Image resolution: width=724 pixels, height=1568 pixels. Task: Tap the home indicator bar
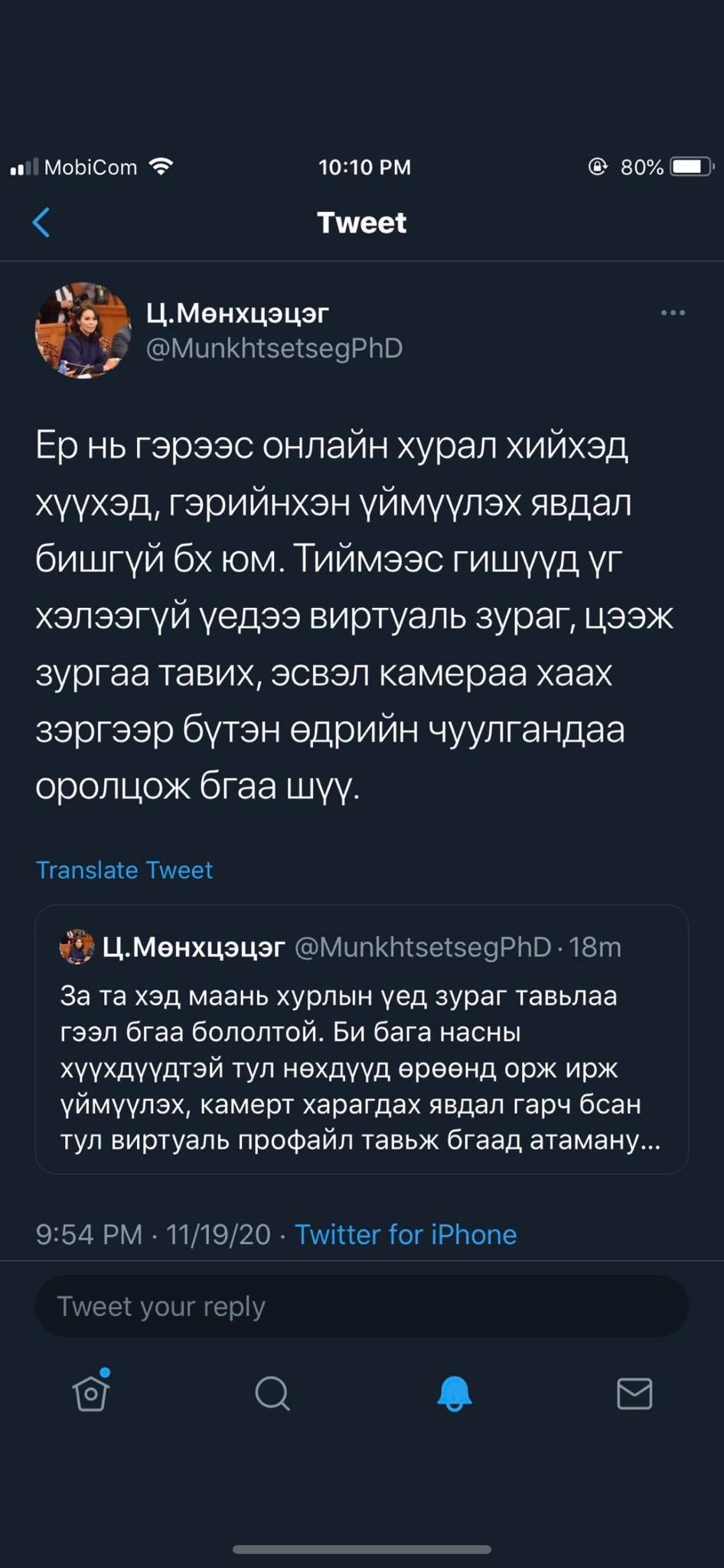(361, 1550)
